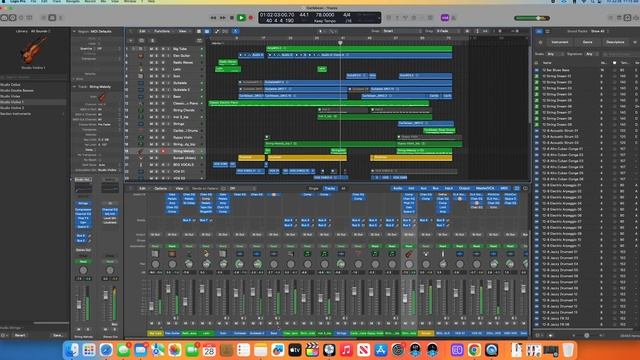
Task: Open Music app from the Dock
Action: (346, 350)
